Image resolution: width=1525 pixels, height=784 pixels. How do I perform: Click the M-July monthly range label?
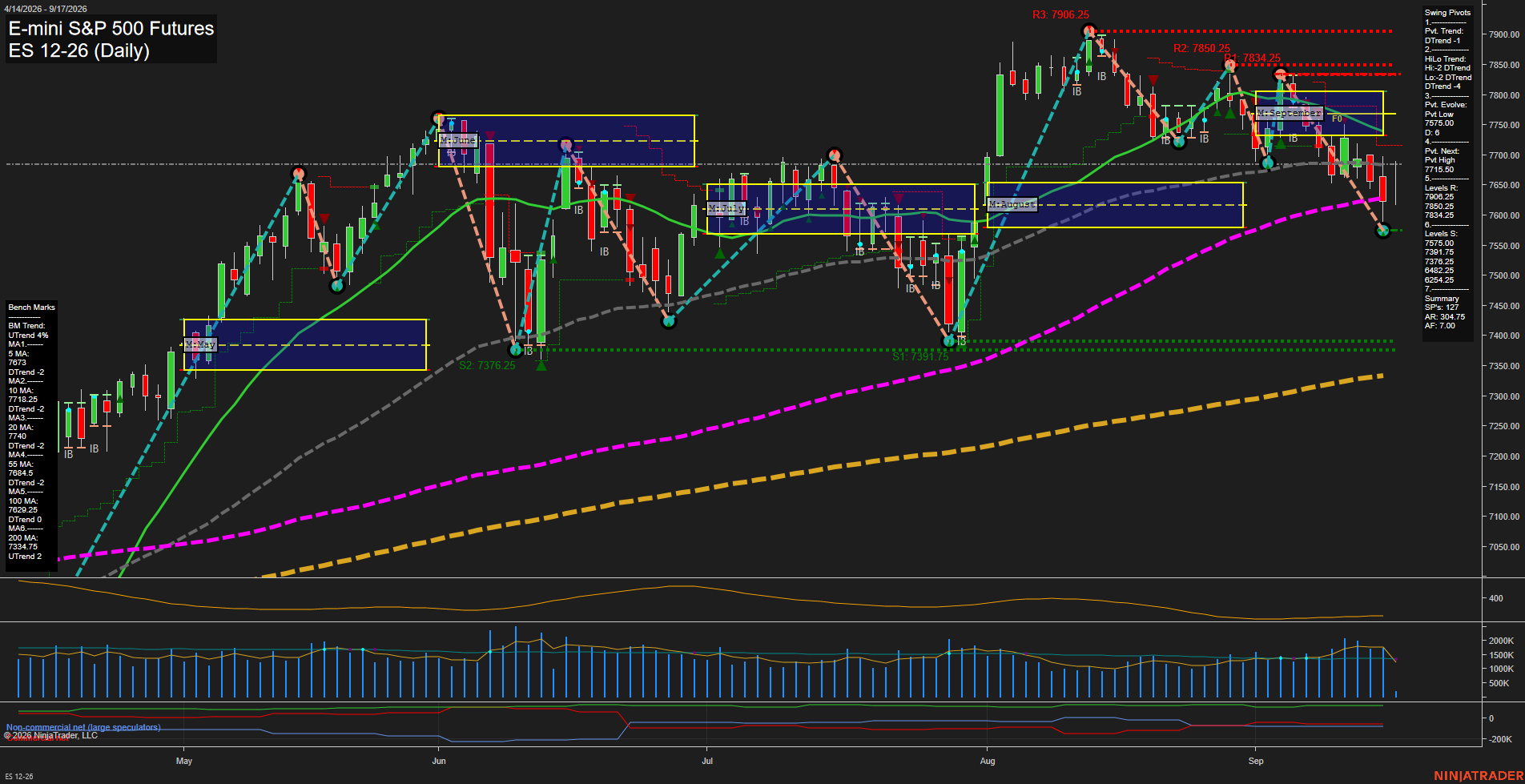click(727, 208)
